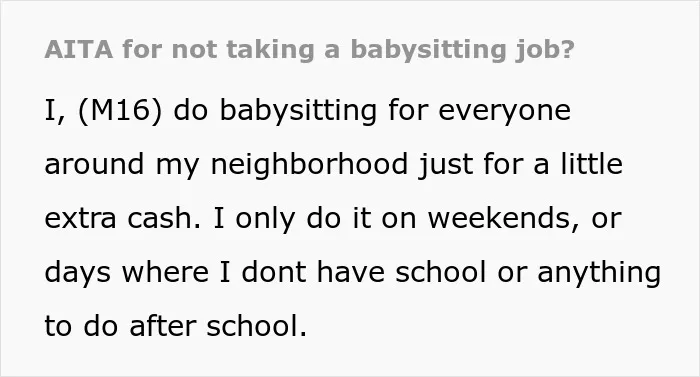Click the word 'after' in the last line
The height and width of the screenshot is (377, 700).
coord(162,326)
